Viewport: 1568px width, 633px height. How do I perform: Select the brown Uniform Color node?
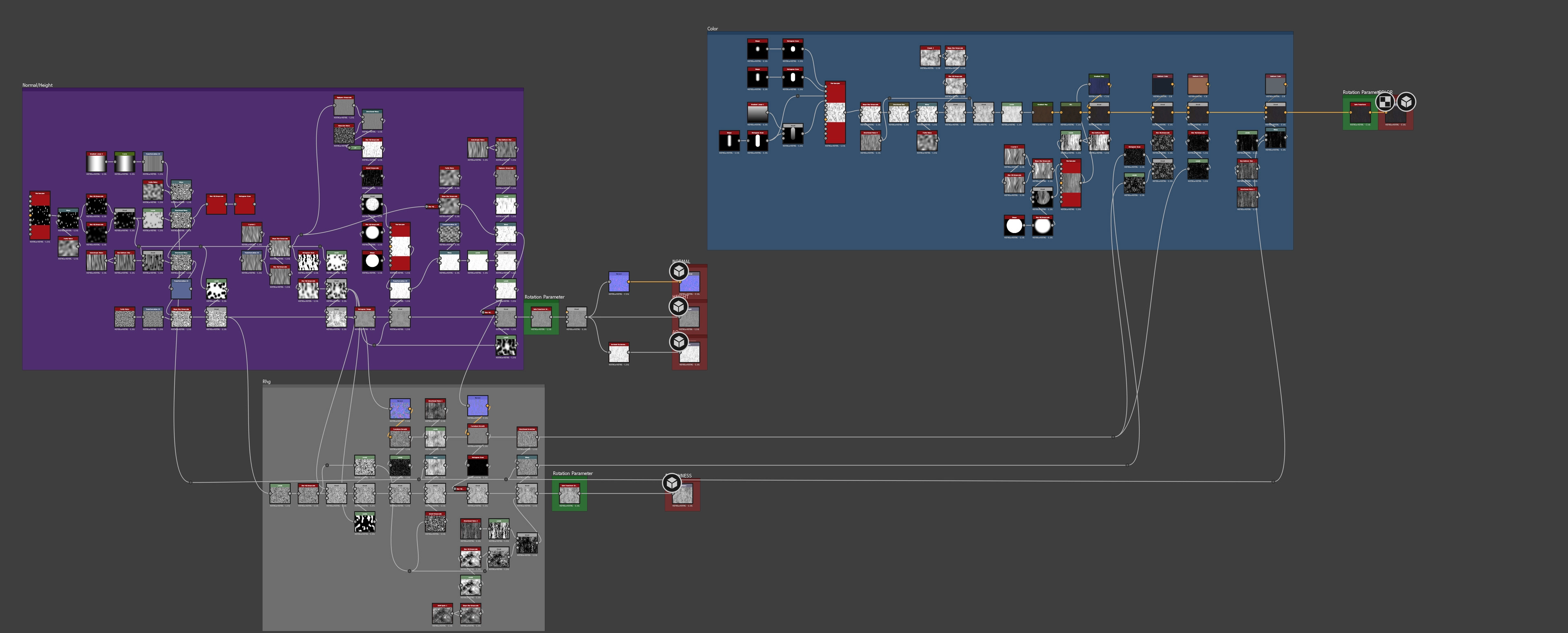1197,86
